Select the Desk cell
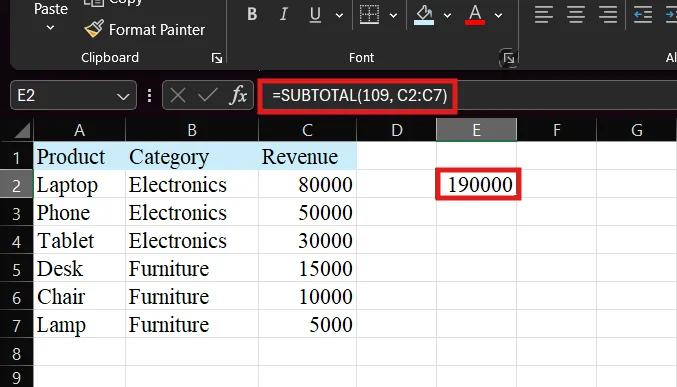 [x=79, y=269]
